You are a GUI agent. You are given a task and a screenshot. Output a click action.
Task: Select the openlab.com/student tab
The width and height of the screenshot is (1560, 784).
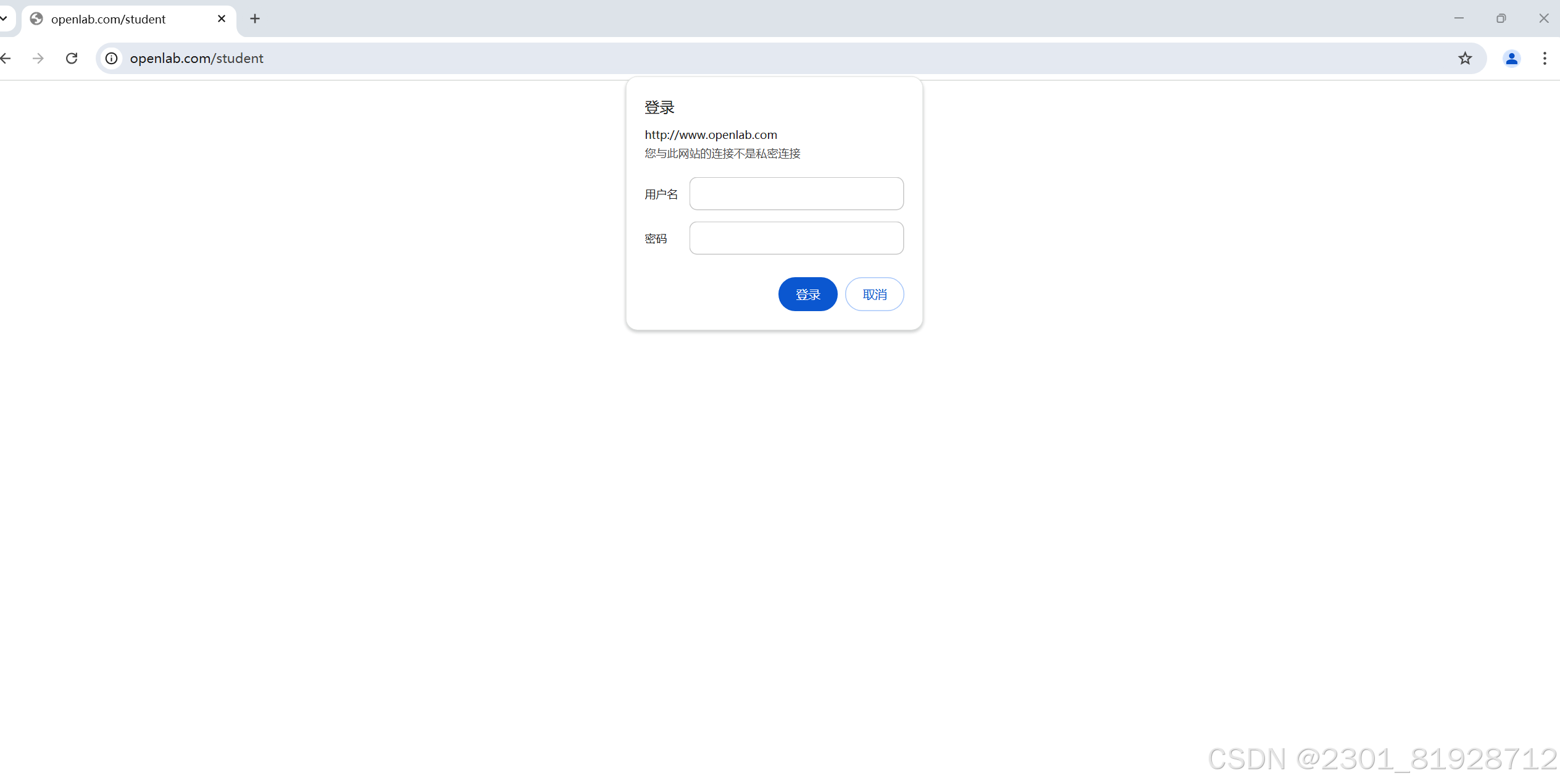(x=108, y=19)
